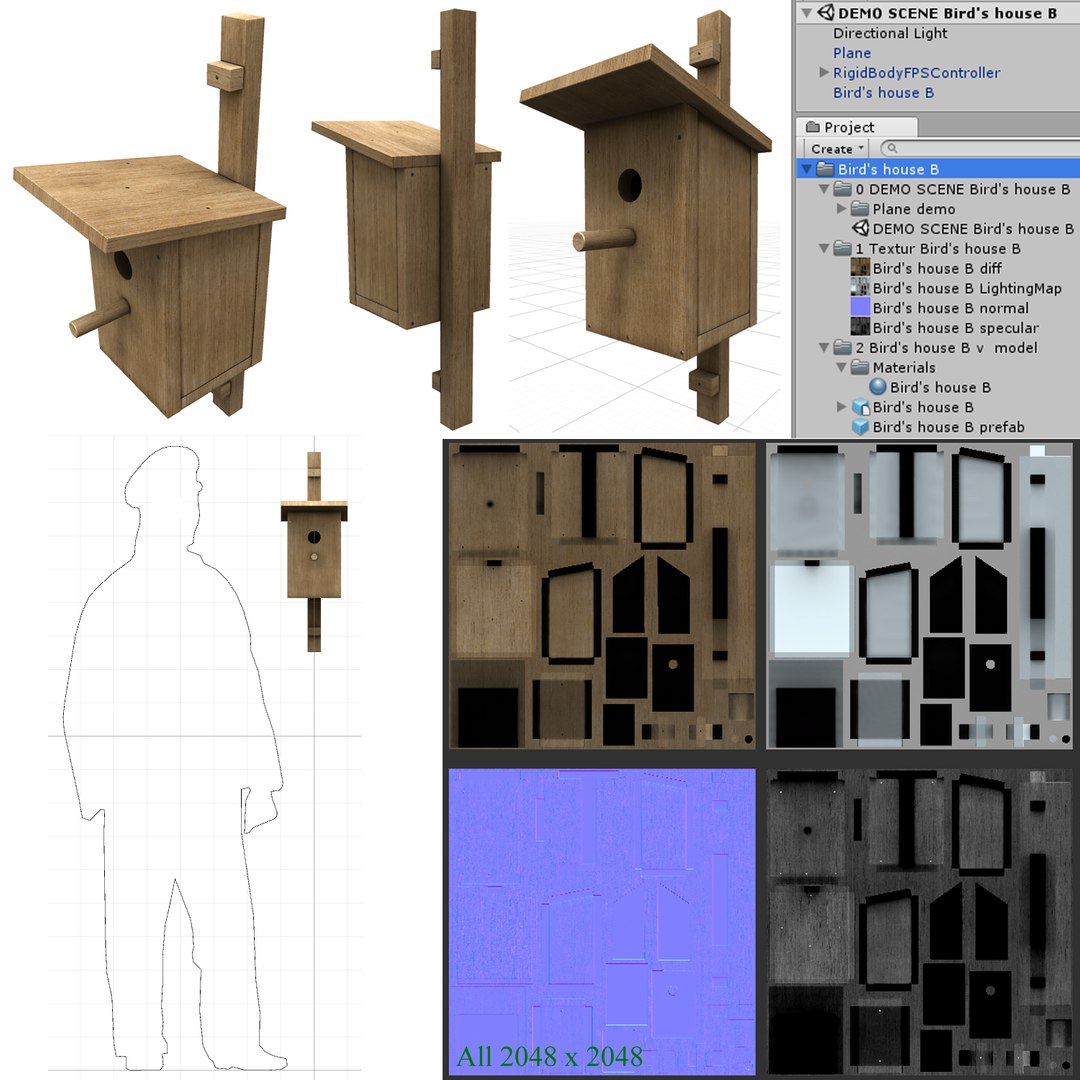Select the text 'Bird's house B normal'
The image size is (1080, 1080).
(951, 308)
